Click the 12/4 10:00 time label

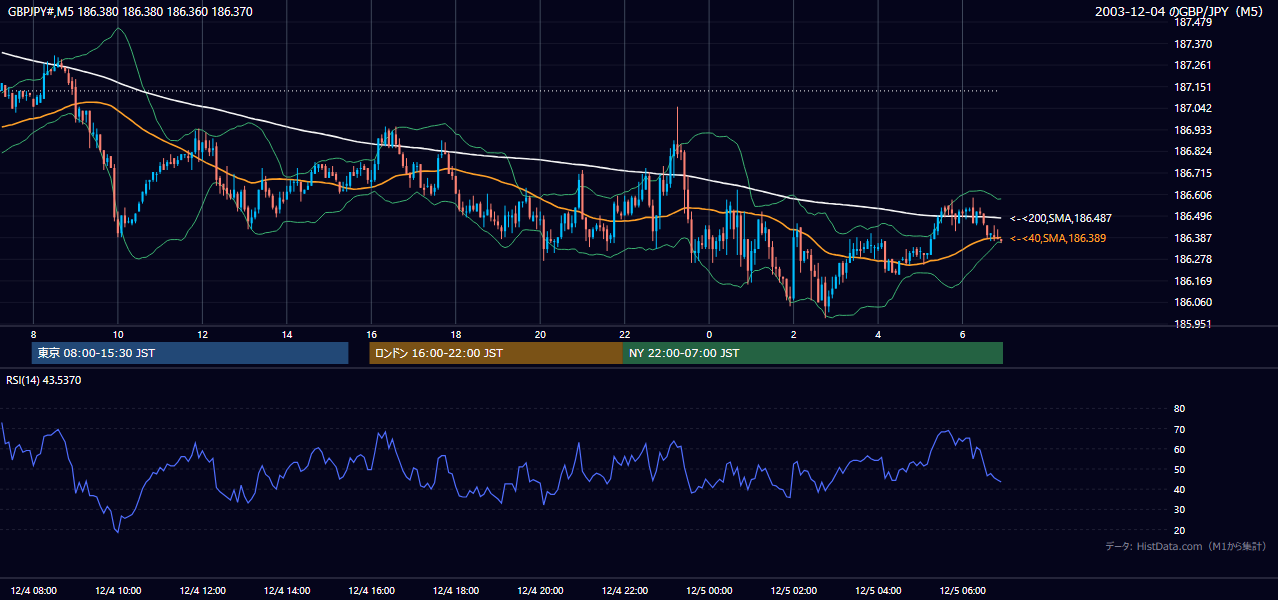(118, 590)
